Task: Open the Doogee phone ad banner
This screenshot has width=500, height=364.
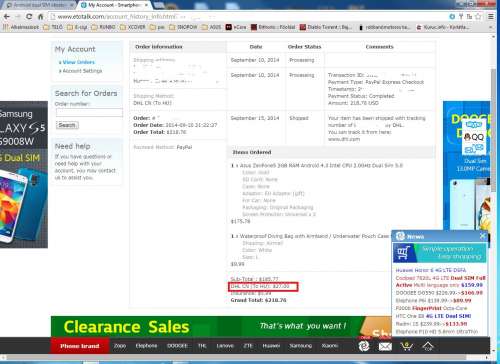Action: point(467,166)
